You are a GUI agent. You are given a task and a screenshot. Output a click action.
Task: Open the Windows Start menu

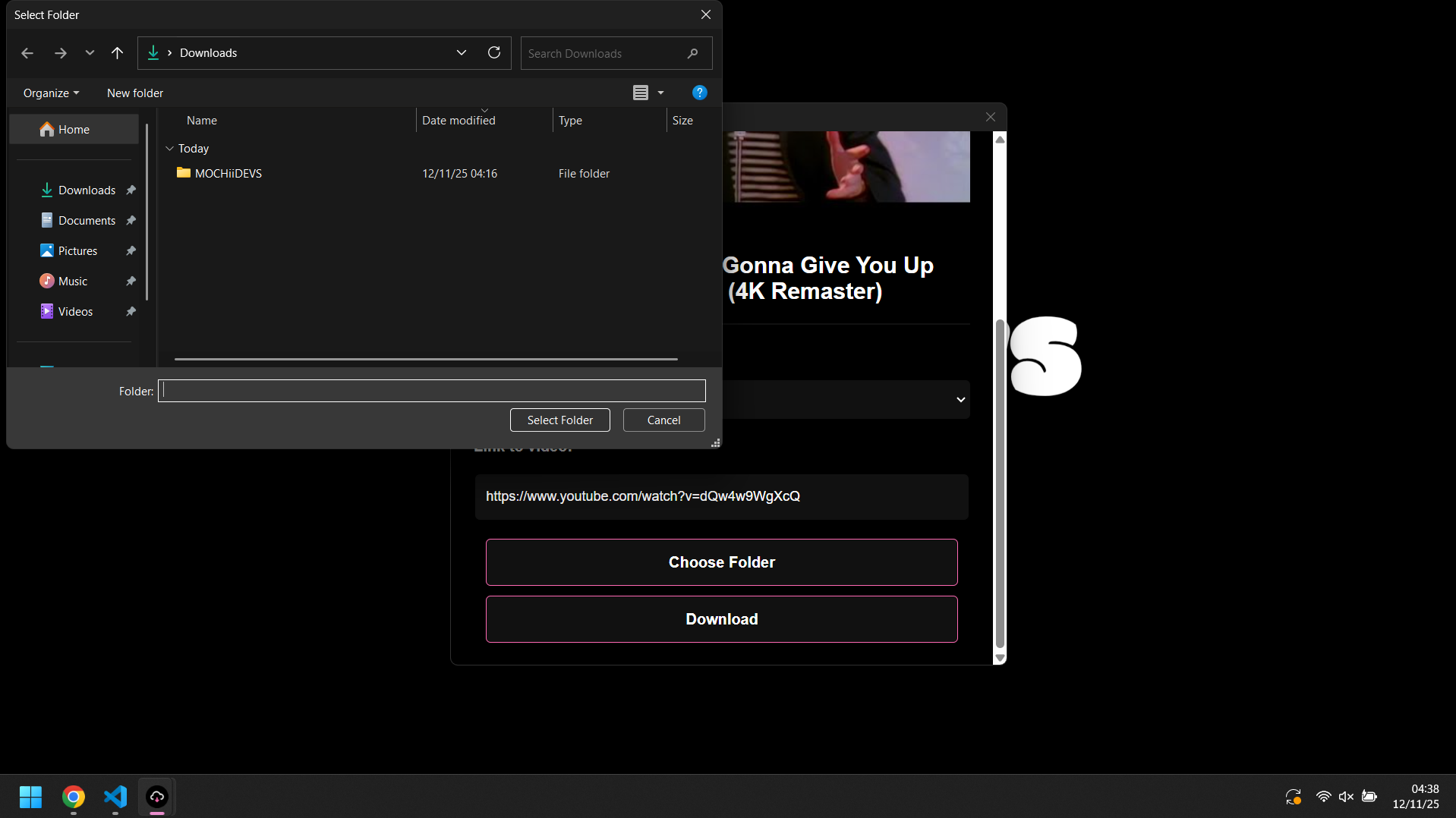(x=30, y=797)
